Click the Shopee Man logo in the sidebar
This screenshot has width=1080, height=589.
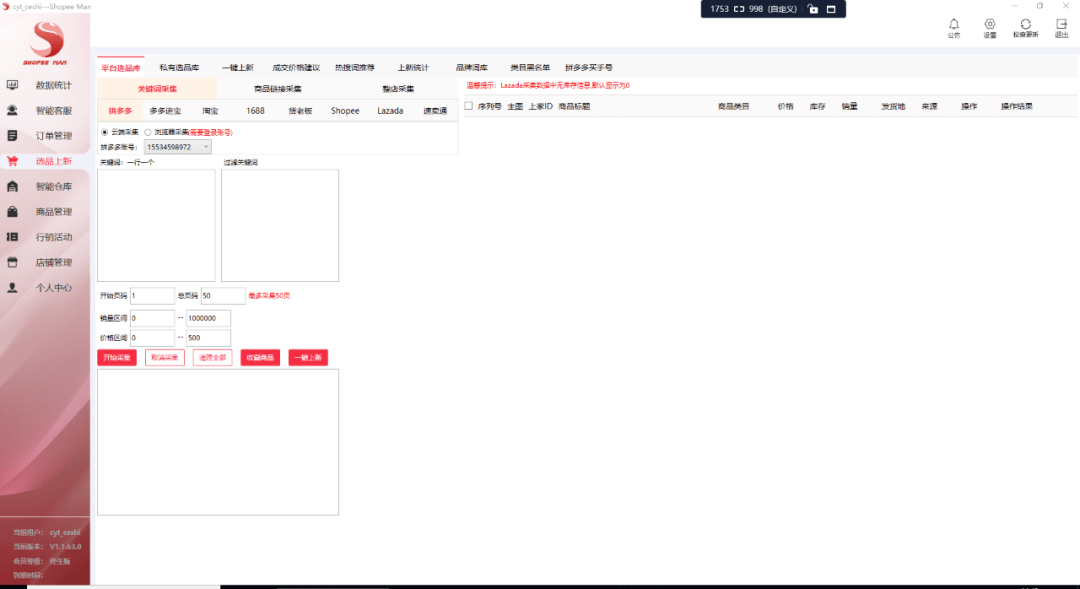[x=45, y=43]
